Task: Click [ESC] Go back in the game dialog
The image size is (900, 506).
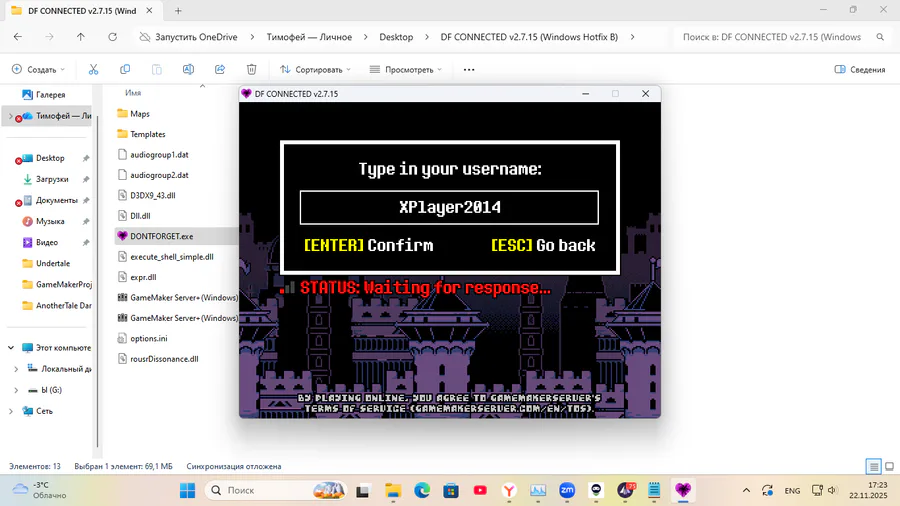Action: (543, 246)
